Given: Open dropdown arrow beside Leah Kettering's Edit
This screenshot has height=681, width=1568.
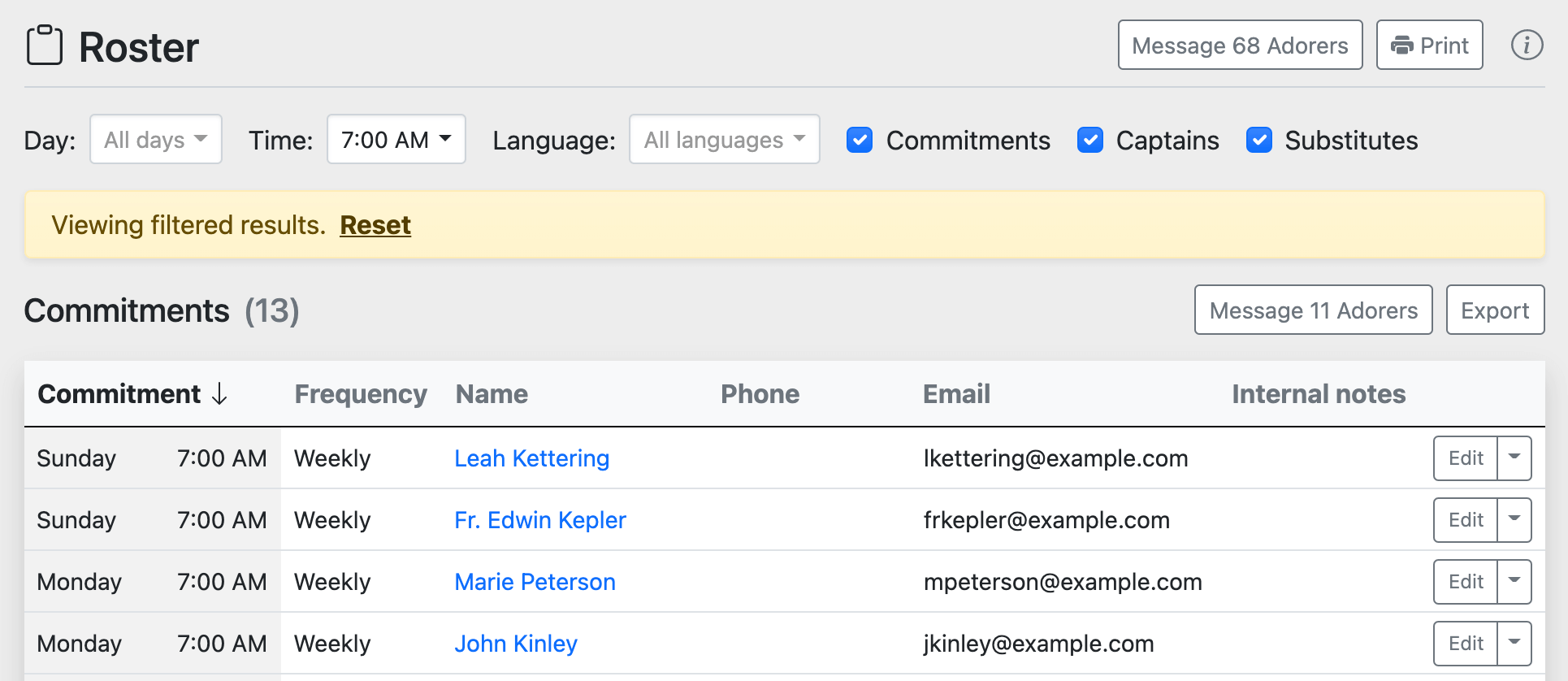Looking at the screenshot, I should (1514, 458).
